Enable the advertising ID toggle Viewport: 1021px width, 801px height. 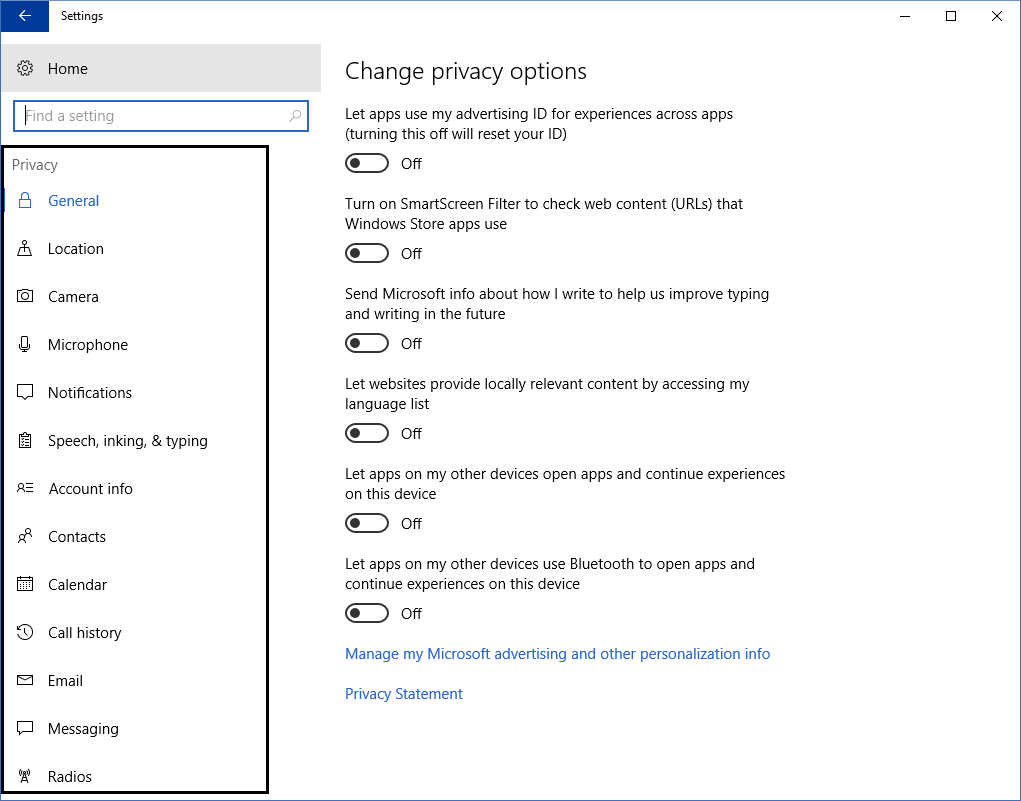367,163
